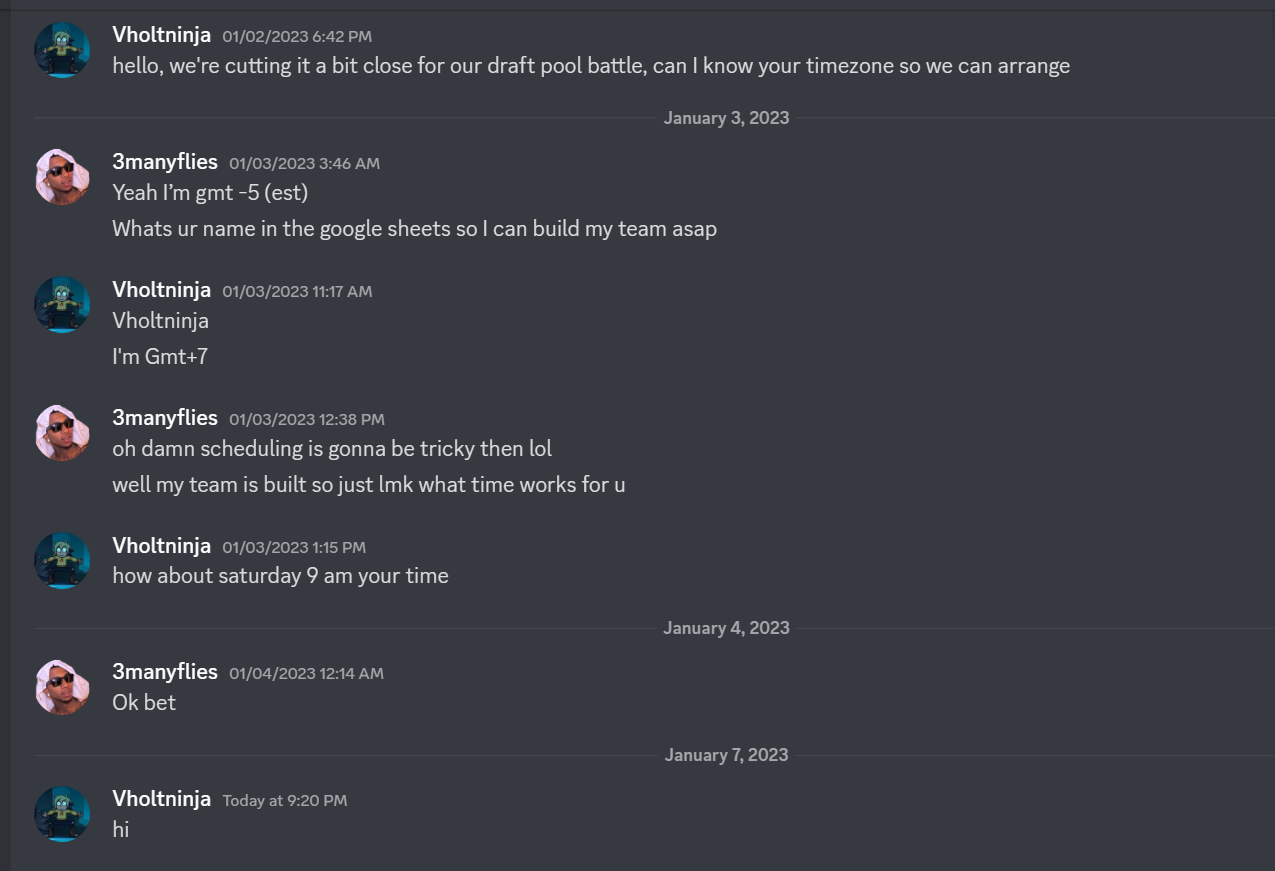Screen dimensions: 1275x871
Task: Click the 'Whats ur name in the google sheets' message
Action: [415, 229]
